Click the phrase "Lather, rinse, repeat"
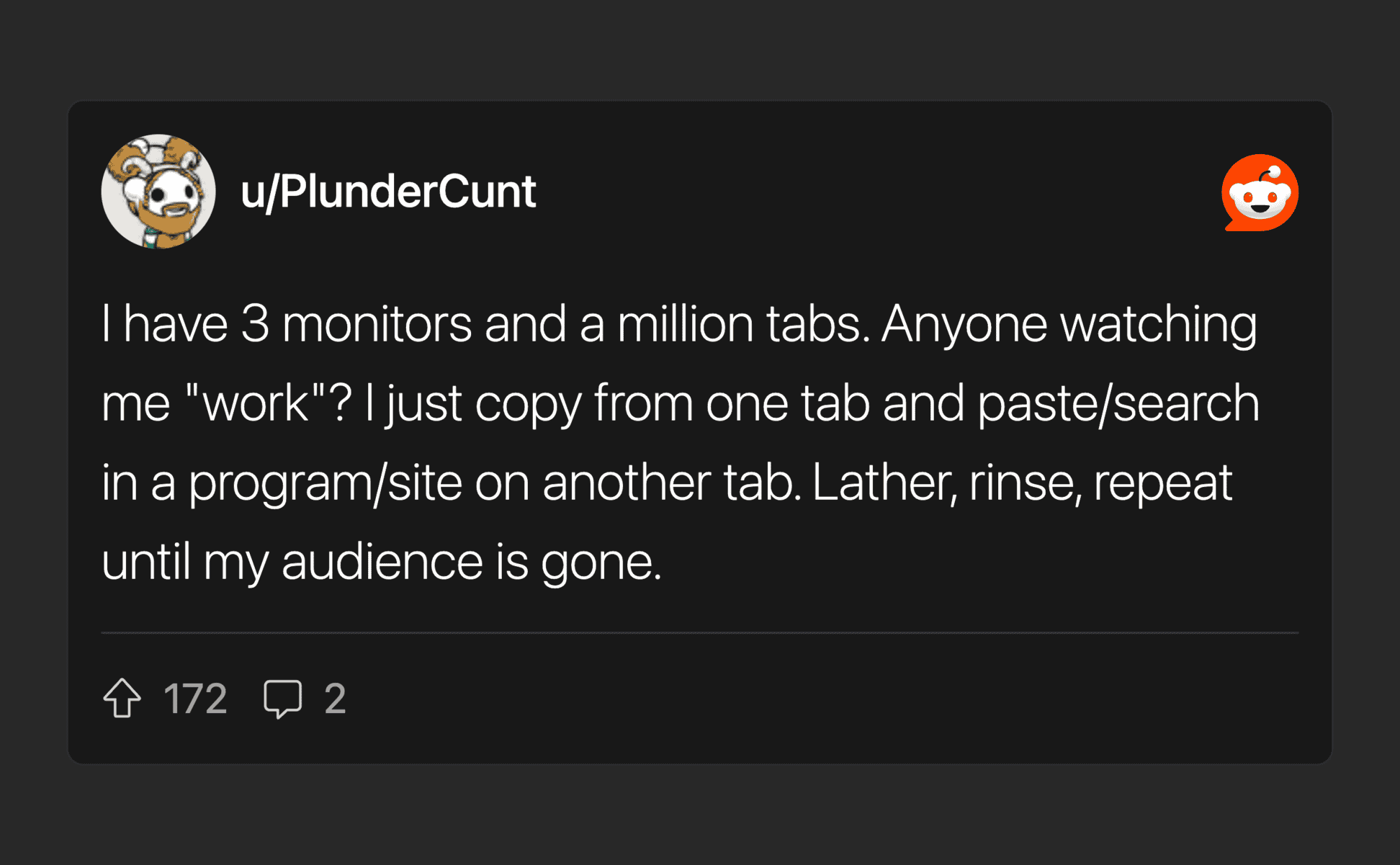This screenshot has width=1400, height=865. coord(1022,483)
